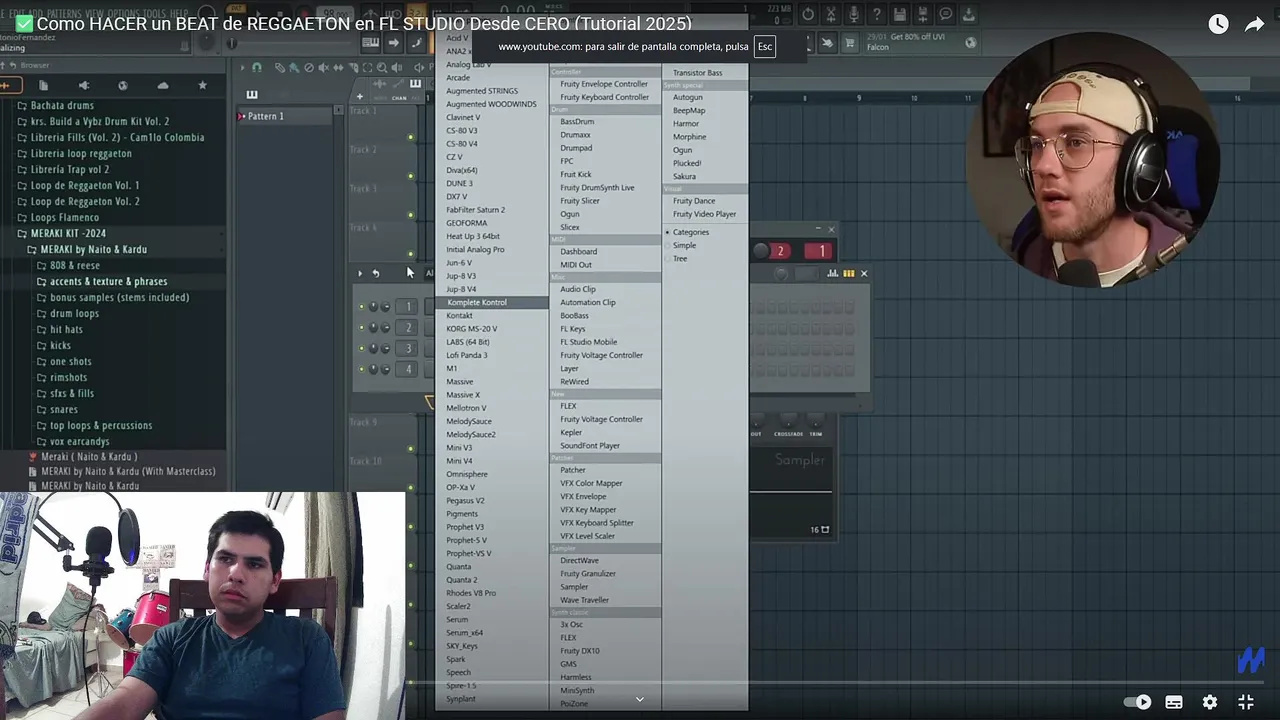Image resolution: width=1280 pixels, height=720 pixels.
Task: Click the playlist magnet snap icon
Action: point(256,68)
